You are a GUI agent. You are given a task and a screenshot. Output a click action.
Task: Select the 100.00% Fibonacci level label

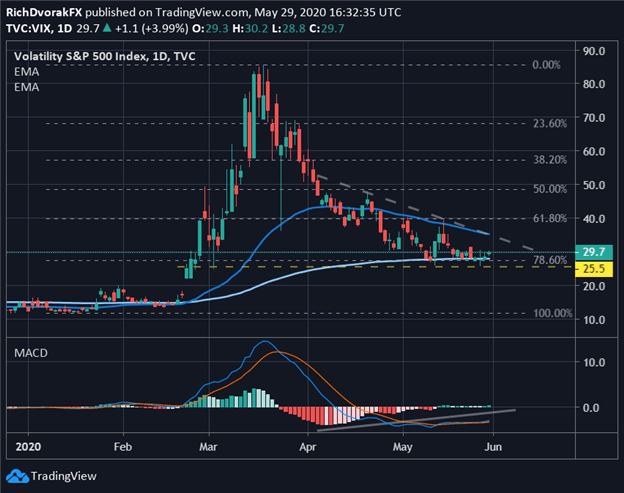click(553, 313)
